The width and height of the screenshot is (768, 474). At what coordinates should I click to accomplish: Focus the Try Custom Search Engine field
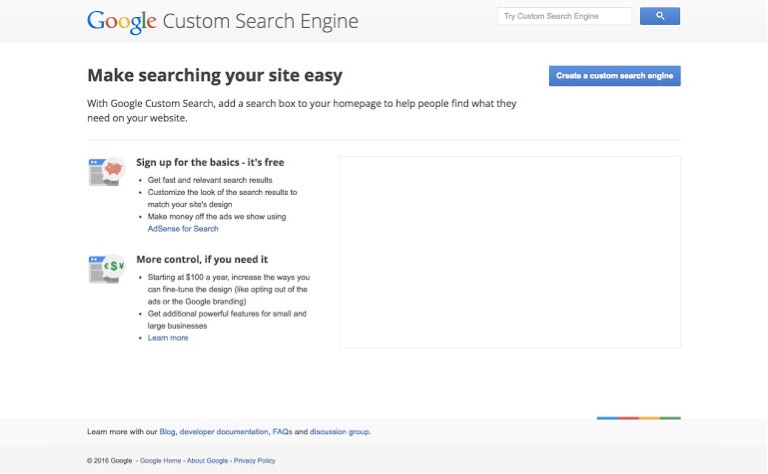(564, 16)
